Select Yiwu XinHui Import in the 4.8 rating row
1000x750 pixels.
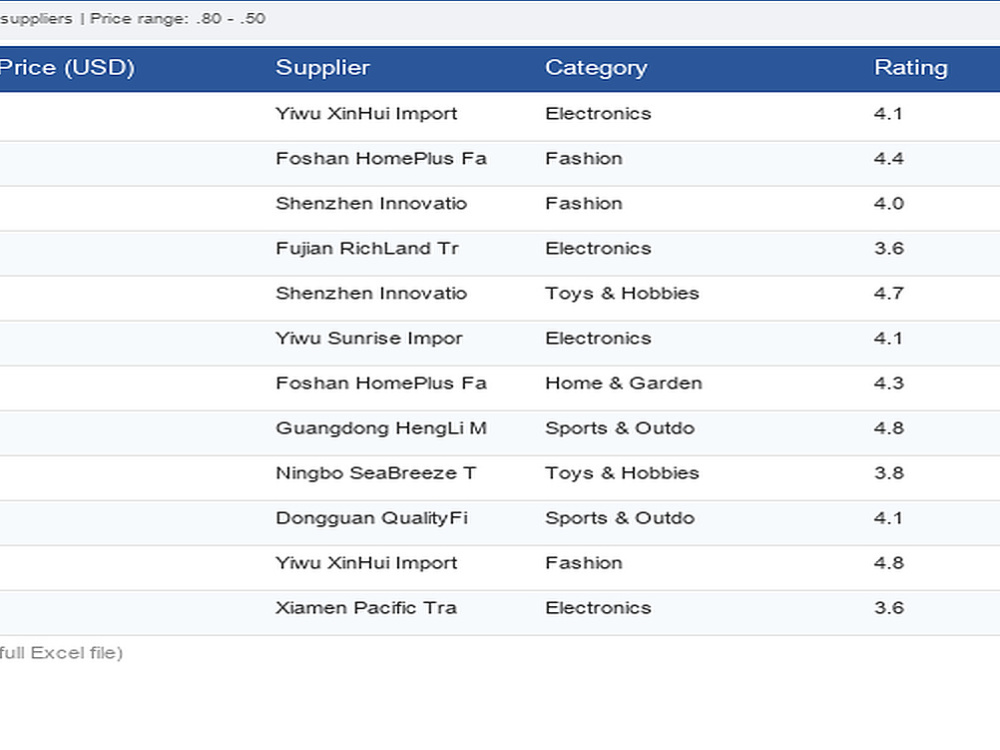tap(367, 563)
